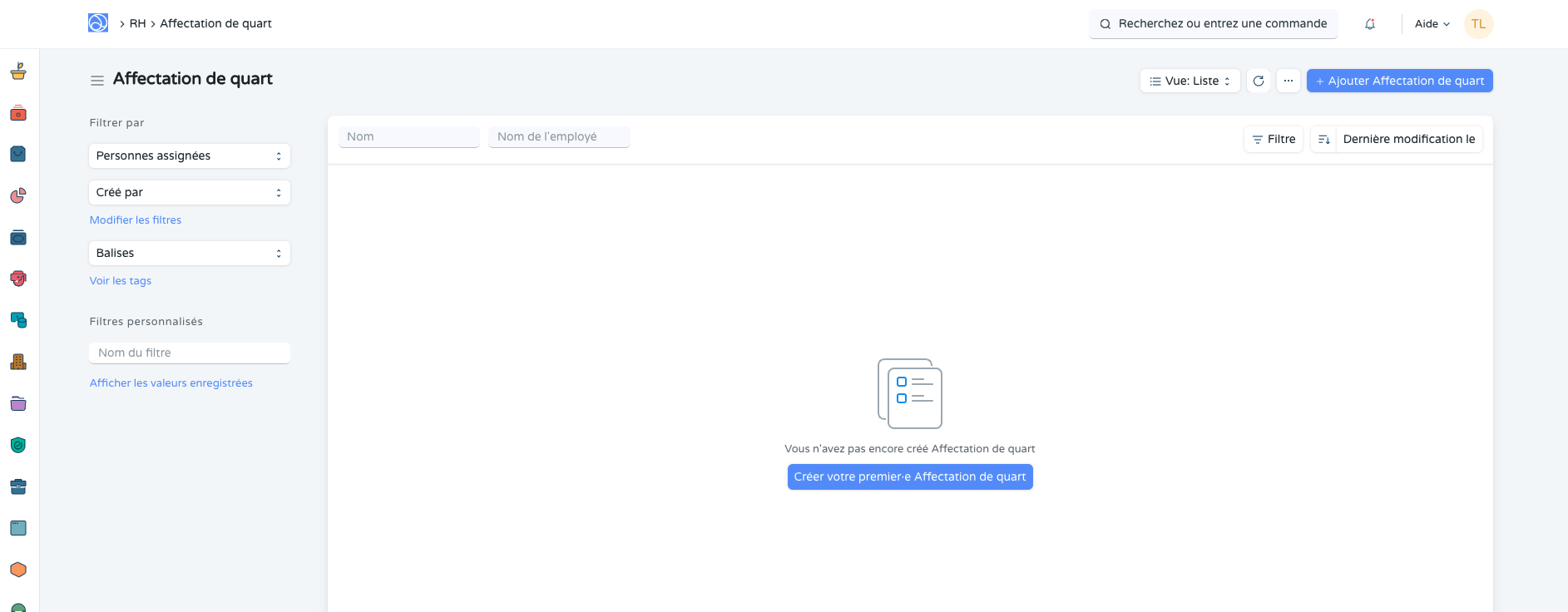This screenshot has height=612, width=1568.
Task: Toggle the sidebar with hamburger icon
Action: click(97, 81)
